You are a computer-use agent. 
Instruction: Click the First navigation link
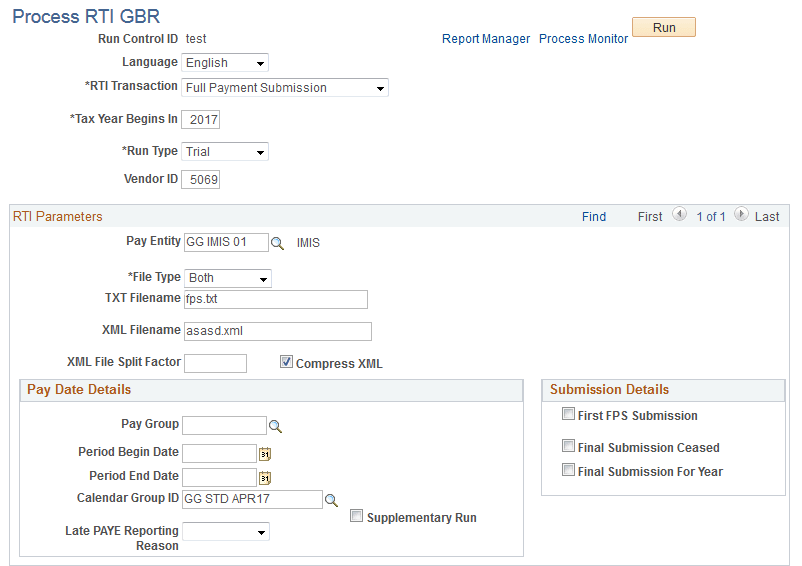point(650,217)
